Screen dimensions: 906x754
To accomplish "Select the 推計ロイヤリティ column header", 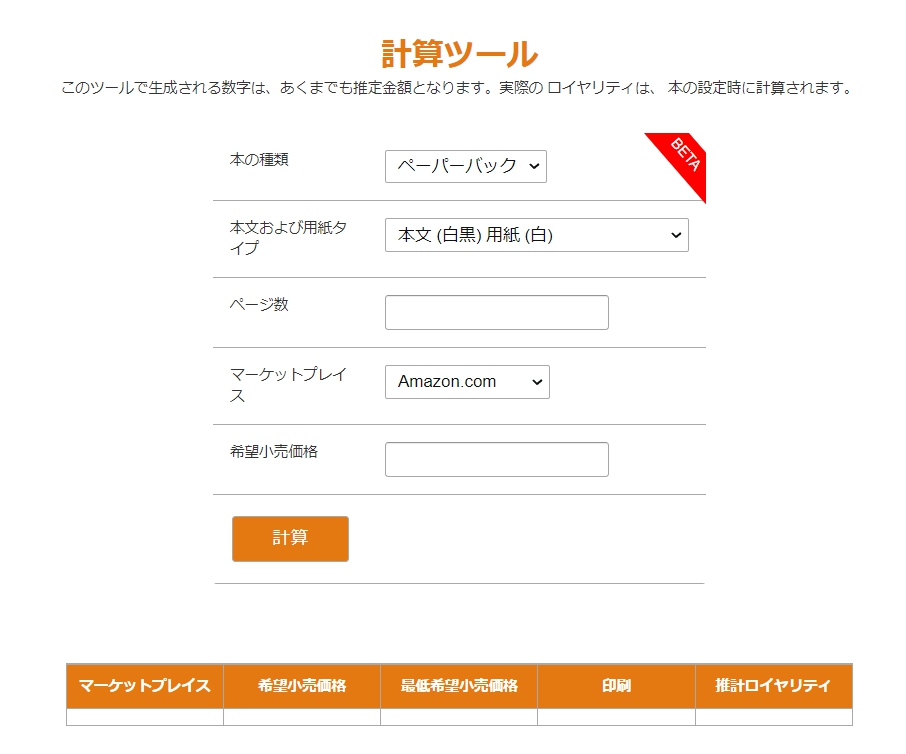I will click(x=773, y=686).
